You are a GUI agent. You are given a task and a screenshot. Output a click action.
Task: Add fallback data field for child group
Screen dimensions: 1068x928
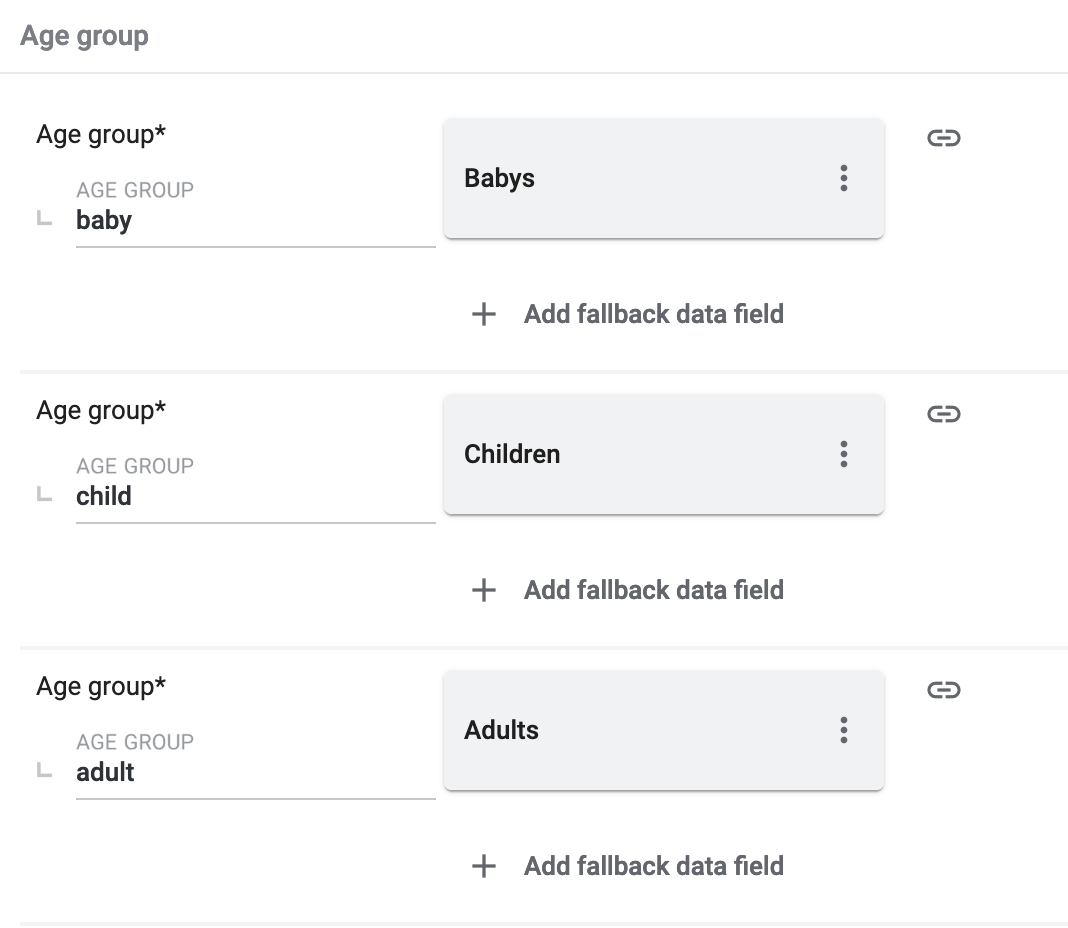tap(653, 590)
